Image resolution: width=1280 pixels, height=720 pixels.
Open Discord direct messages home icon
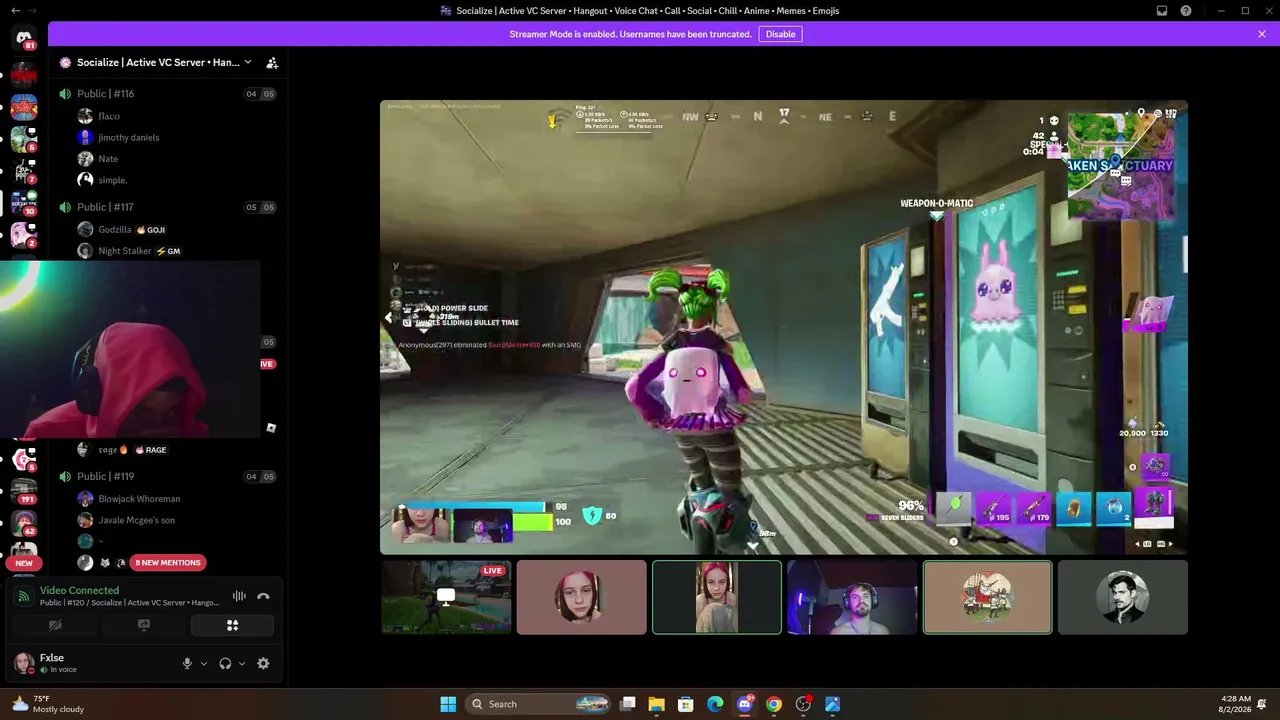[x=24, y=38]
